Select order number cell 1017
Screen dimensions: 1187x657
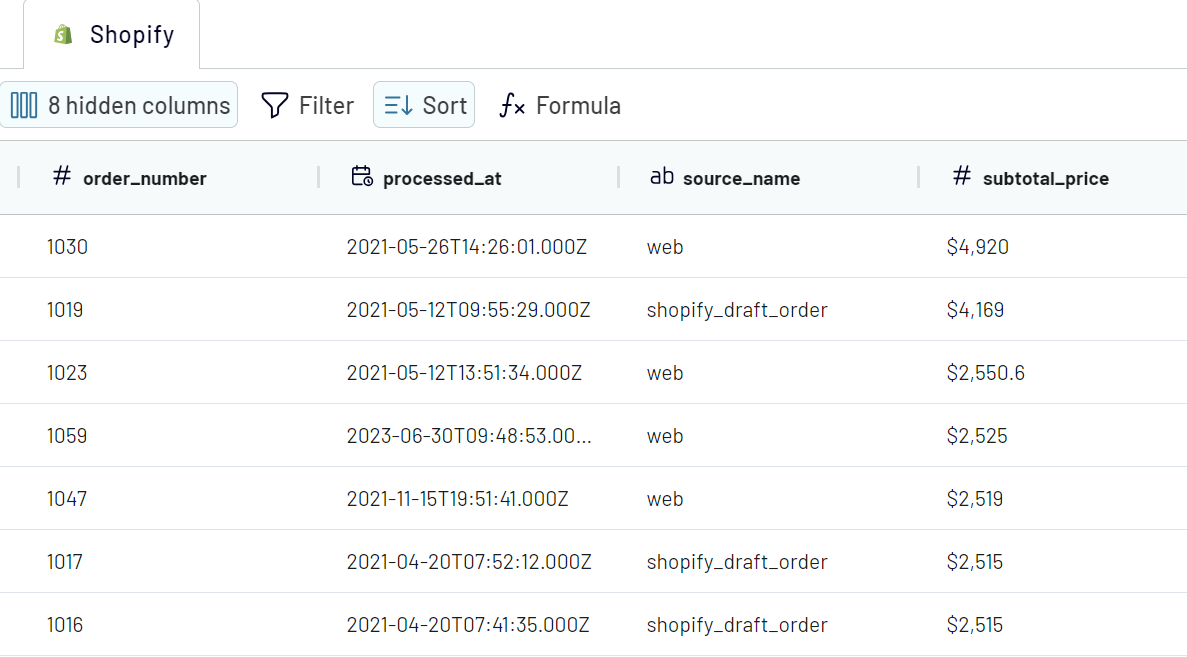[x=64, y=561]
